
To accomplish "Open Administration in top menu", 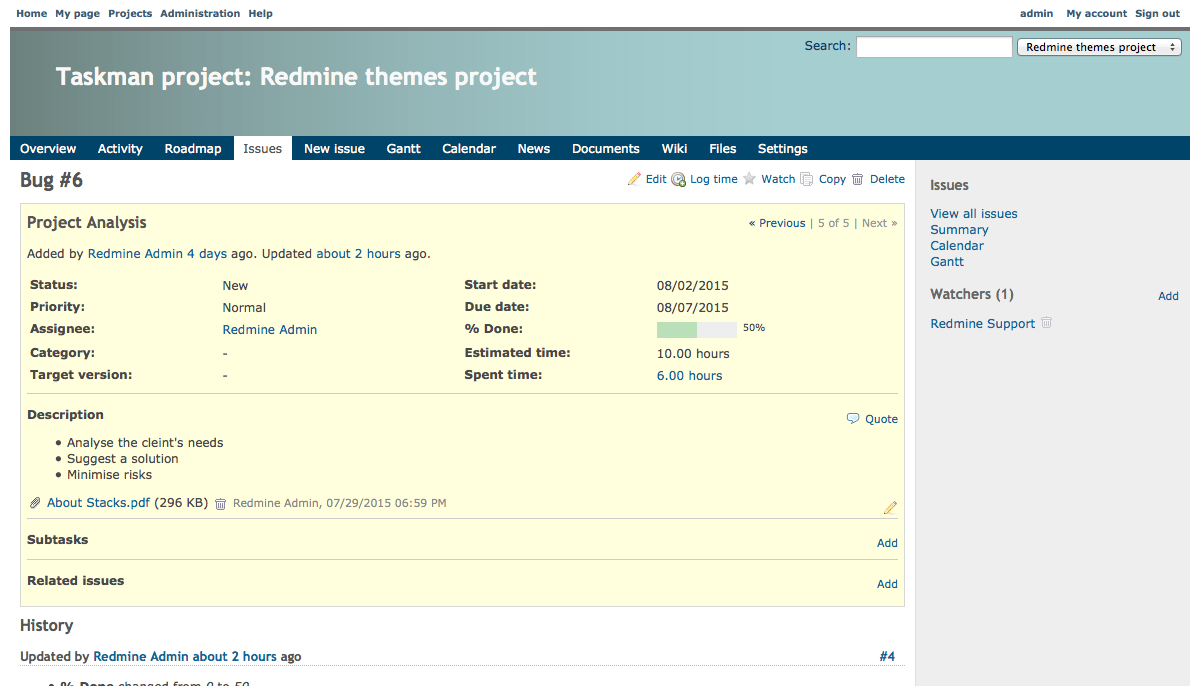I will (x=200, y=13).
